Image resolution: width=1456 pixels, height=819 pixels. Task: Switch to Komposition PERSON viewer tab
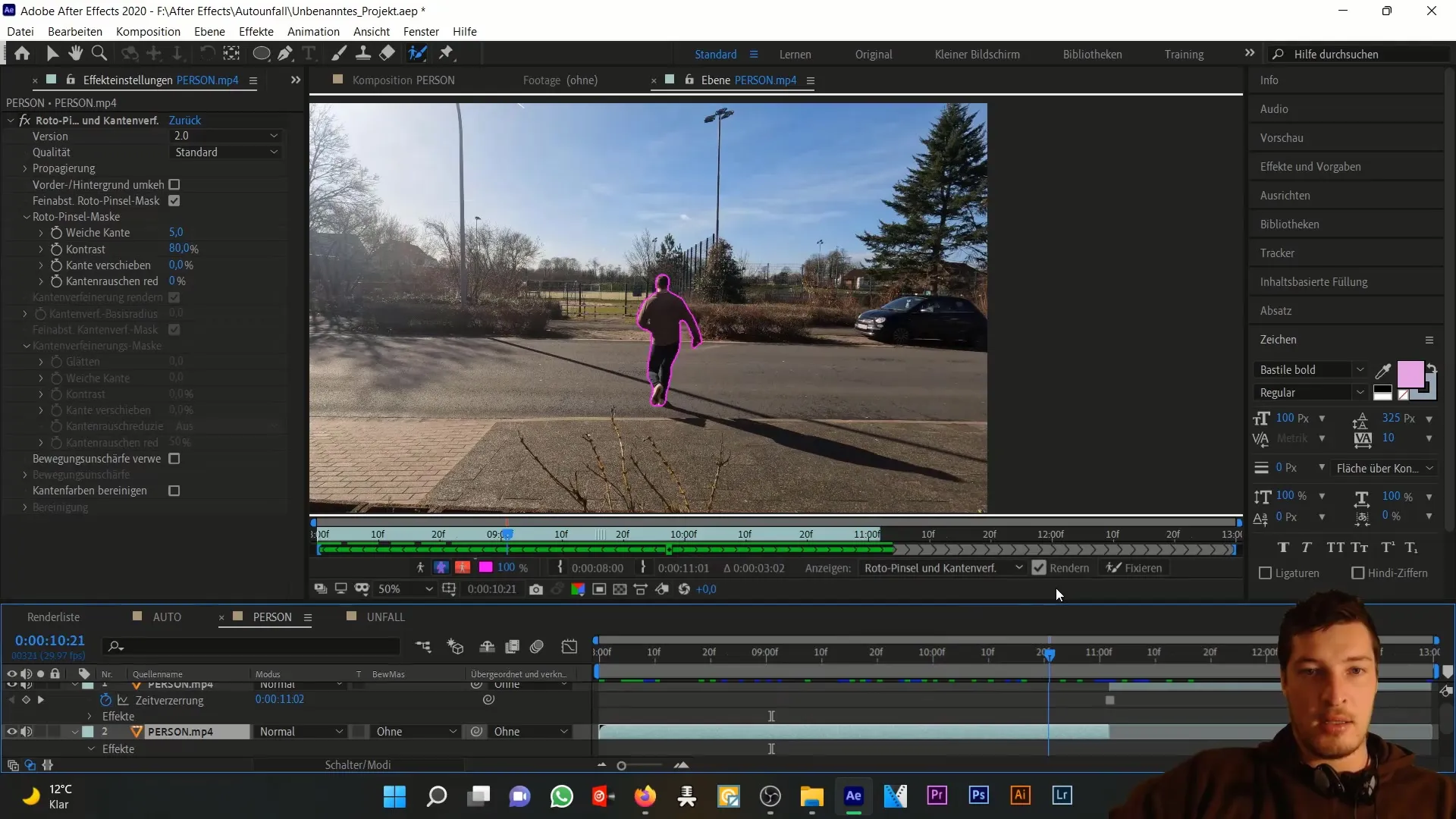(403, 80)
